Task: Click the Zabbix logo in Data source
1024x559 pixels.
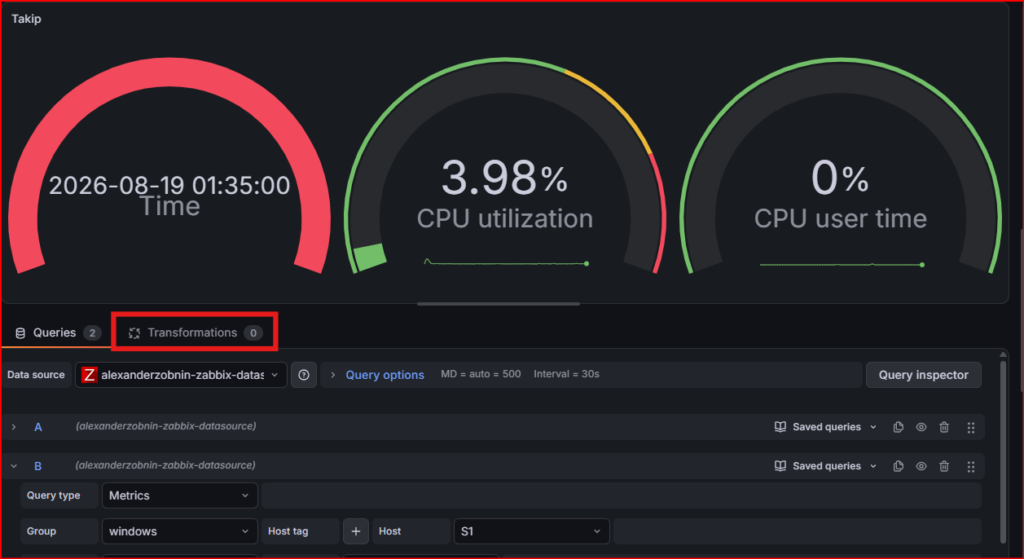Action: click(89, 375)
